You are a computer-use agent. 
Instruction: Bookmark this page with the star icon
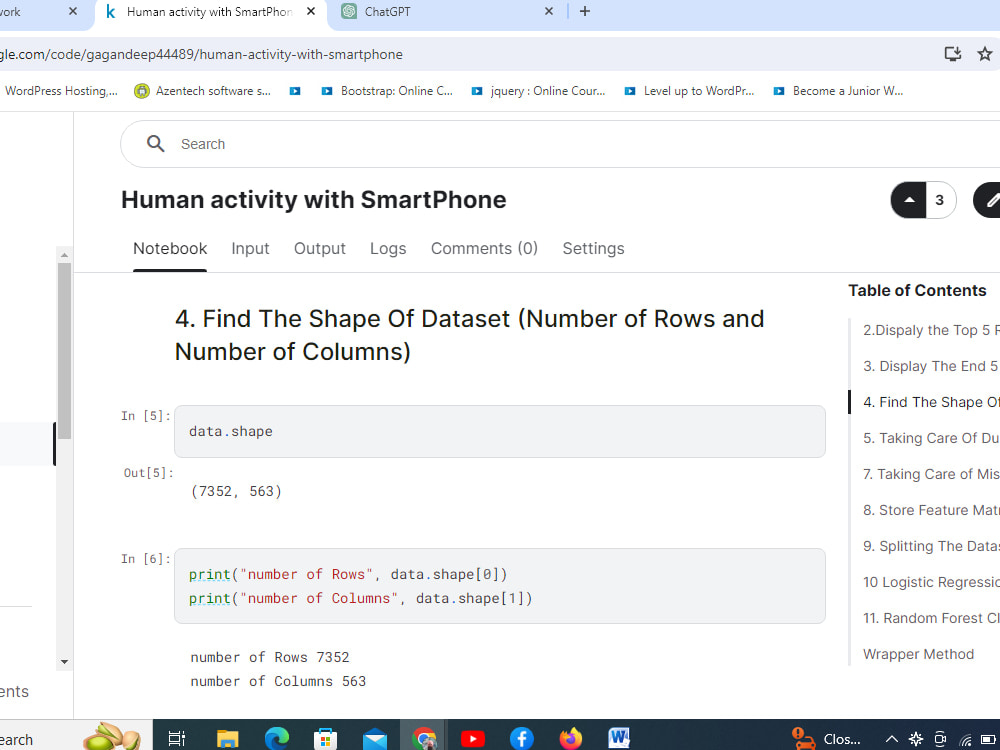coord(985,54)
